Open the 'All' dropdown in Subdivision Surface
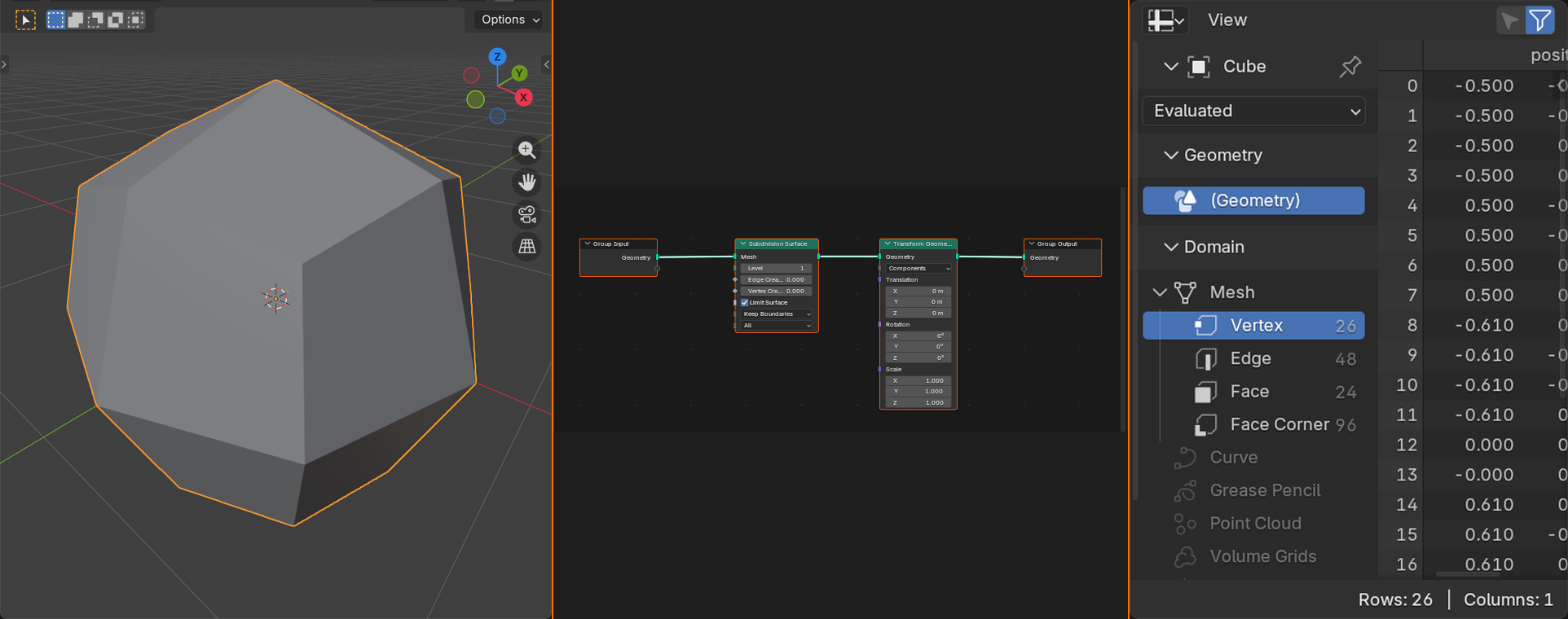The image size is (1568, 619). click(x=776, y=325)
